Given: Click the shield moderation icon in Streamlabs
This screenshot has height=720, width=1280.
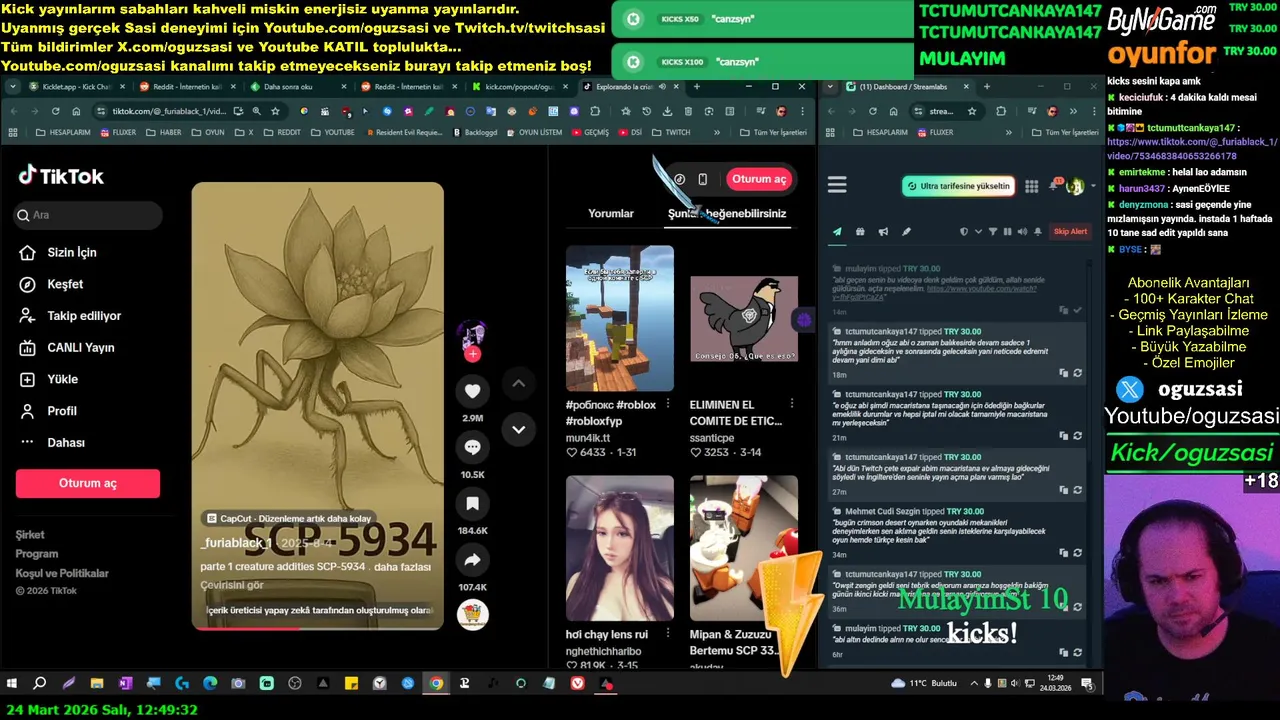Looking at the screenshot, I should coord(964,232).
